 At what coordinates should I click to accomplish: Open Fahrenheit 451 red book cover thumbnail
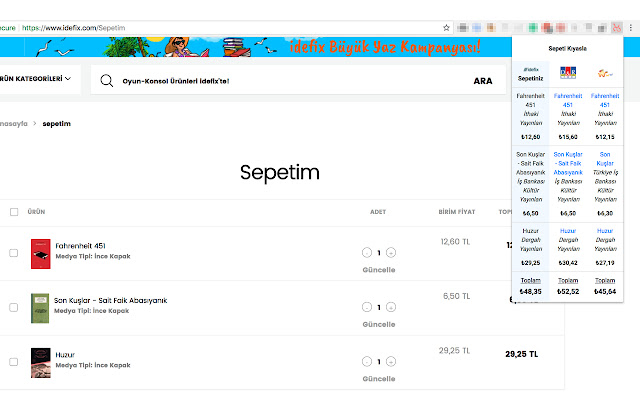click(x=40, y=254)
